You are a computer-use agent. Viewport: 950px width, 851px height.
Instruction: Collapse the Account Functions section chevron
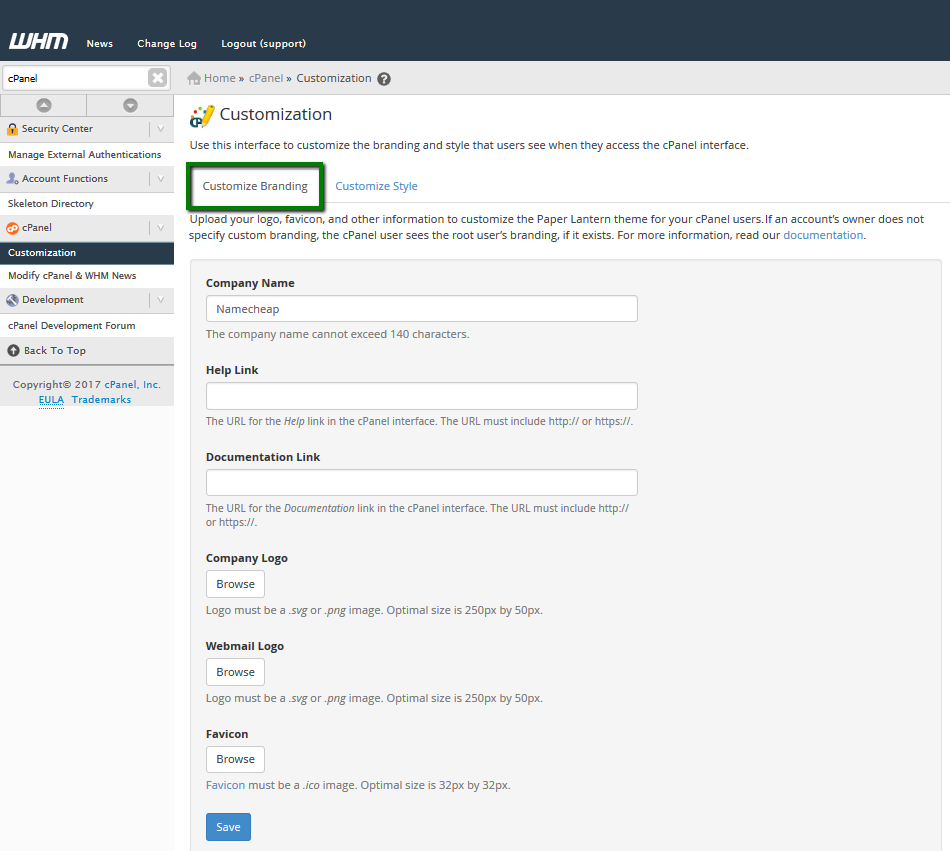tap(161, 179)
